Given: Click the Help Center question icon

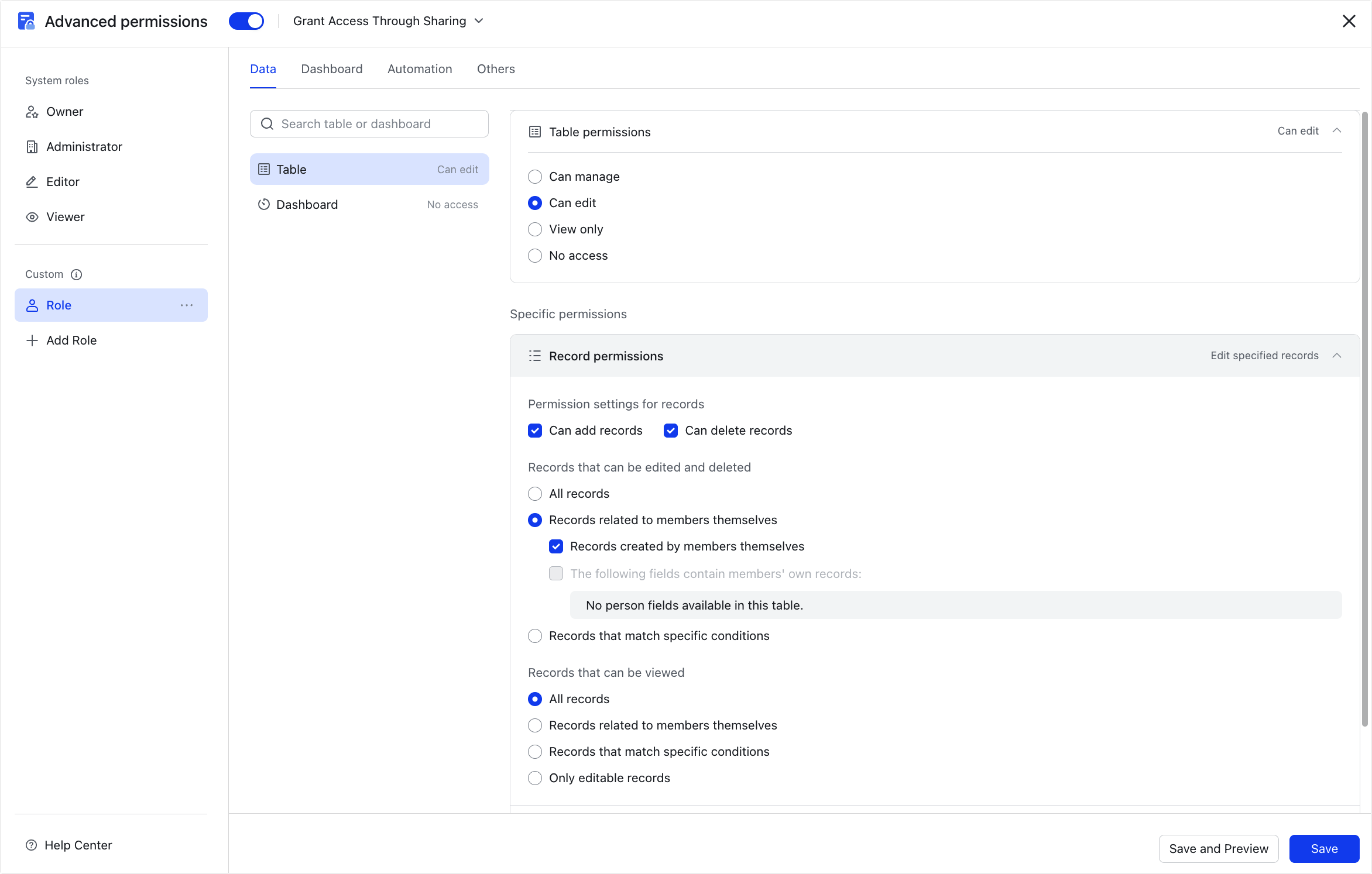Looking at the screenshot, I should (32, 845).
